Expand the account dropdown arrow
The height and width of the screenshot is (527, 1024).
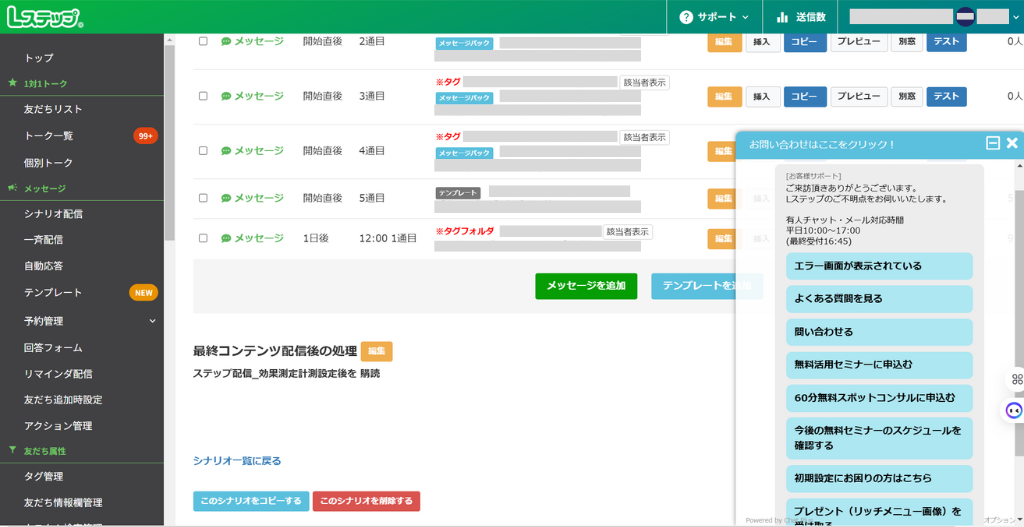pos(1016,17)
